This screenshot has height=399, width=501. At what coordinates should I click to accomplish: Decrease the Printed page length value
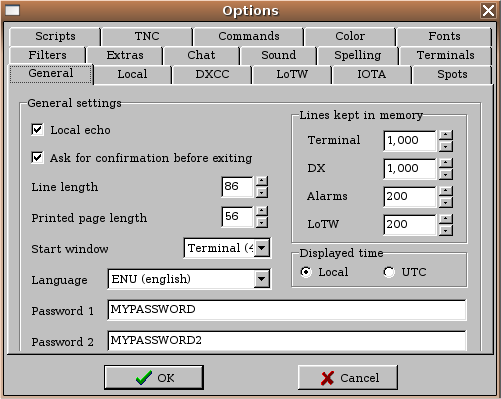(262, 222)
